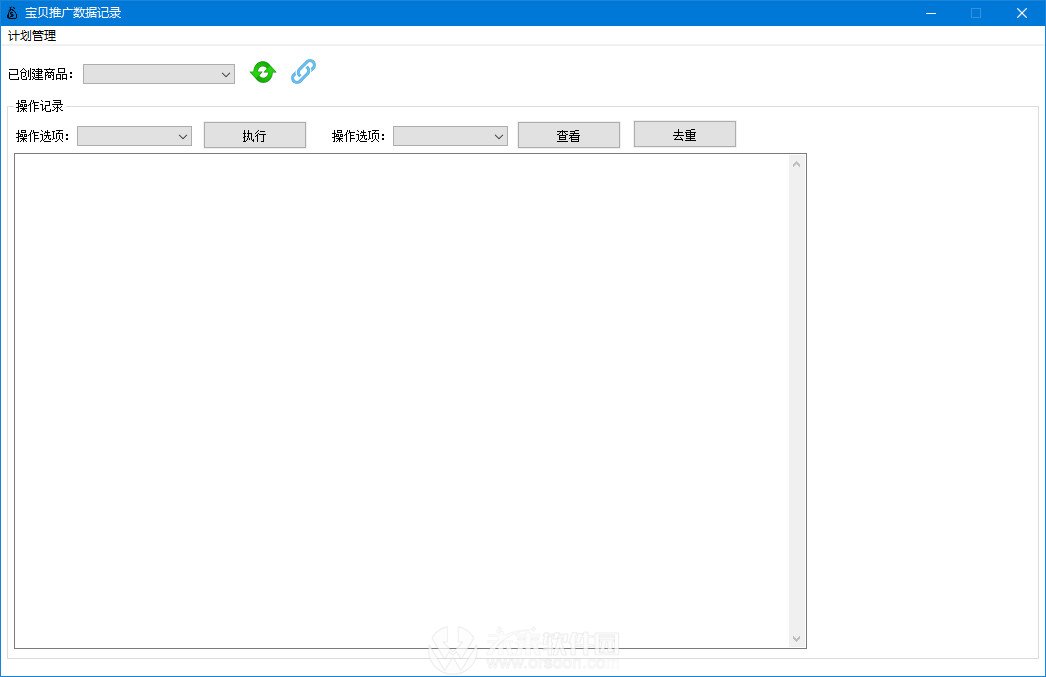Click the blue chain link icon
Image resolution: width=1046 pixels, height=677 pixels.
tap(303, 72)
